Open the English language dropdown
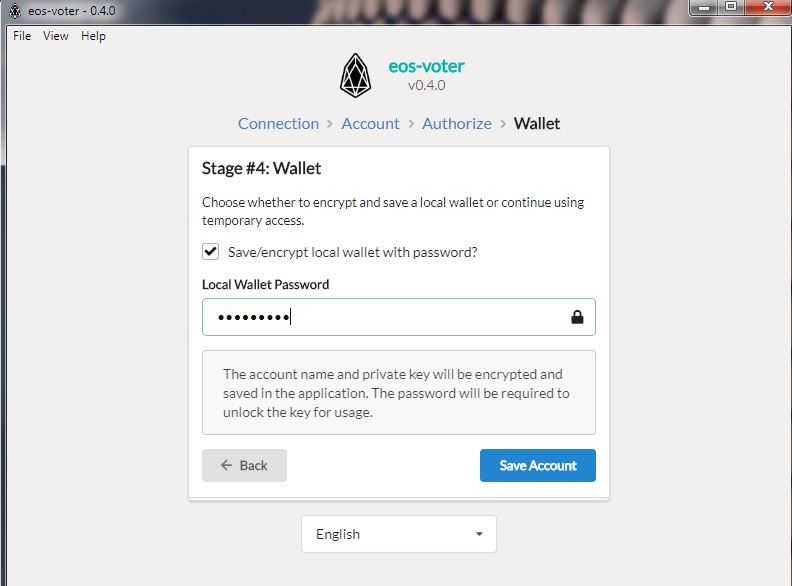The image size is (792, 586). [x=399, y=534]
